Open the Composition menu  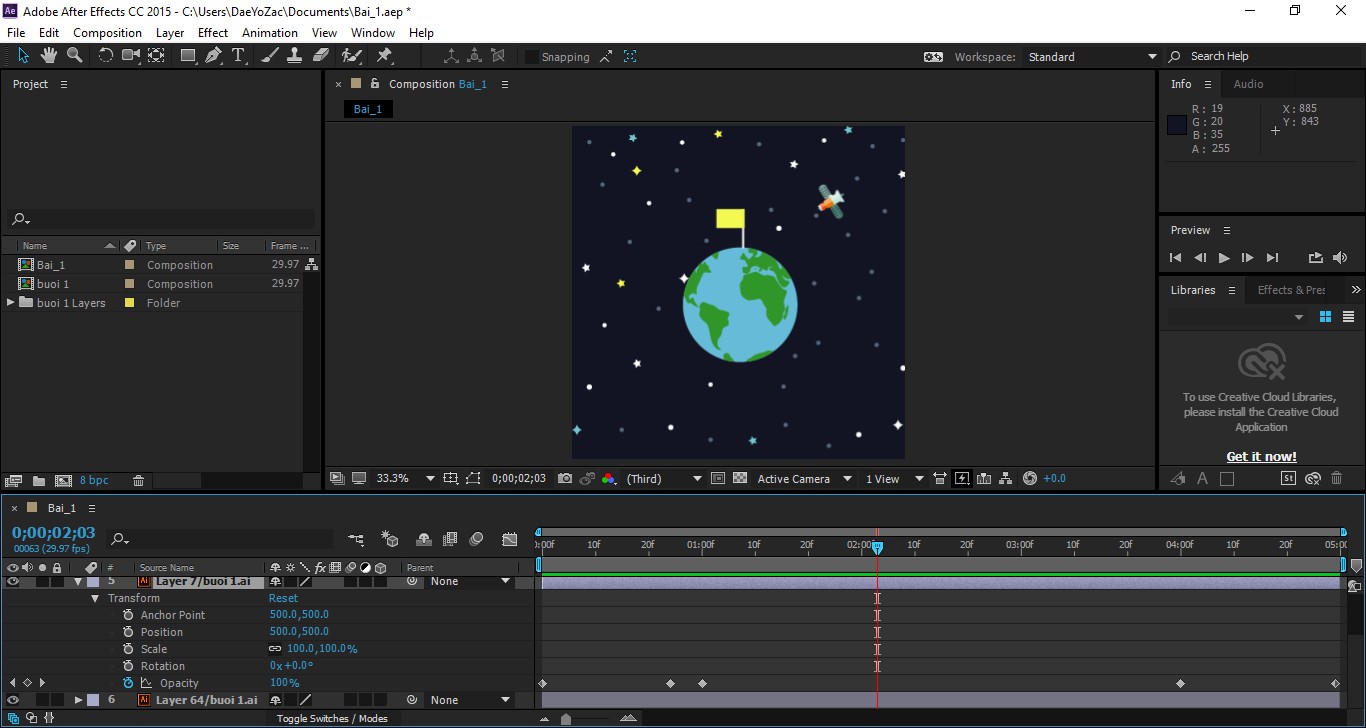pos(108,33)
